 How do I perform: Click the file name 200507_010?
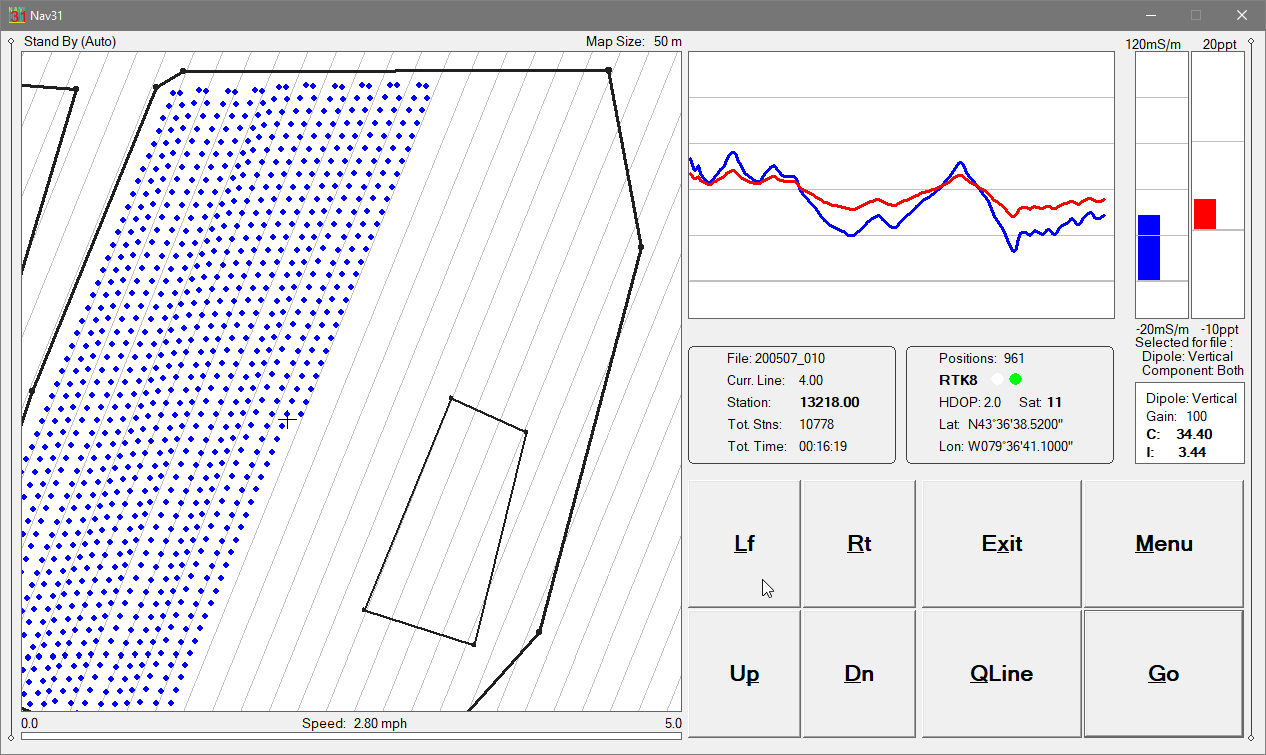[790, 358]
